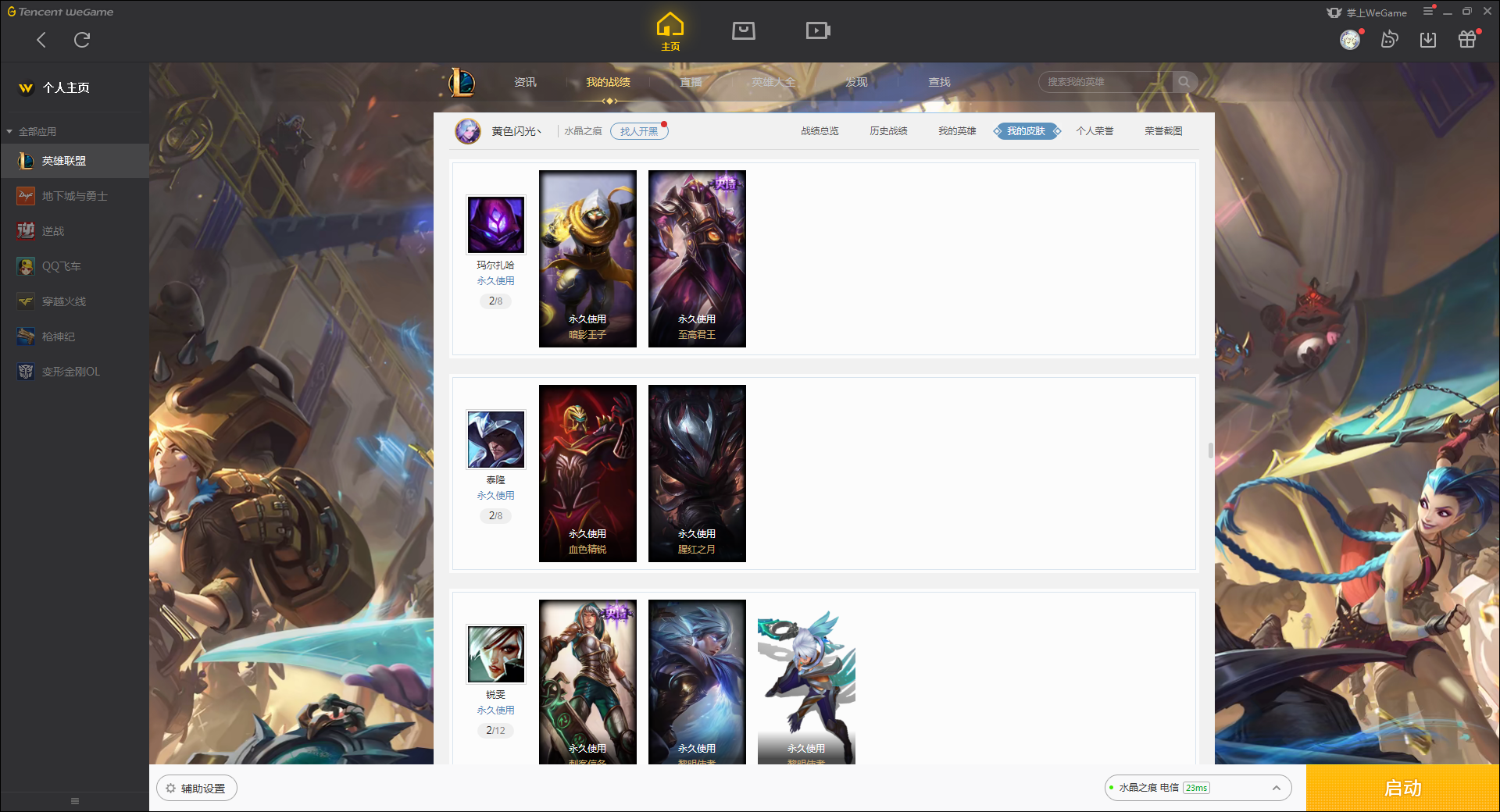Open the main menu lines icon
This screenshot has width=1500, height=812.
[x=1428, y=11]
